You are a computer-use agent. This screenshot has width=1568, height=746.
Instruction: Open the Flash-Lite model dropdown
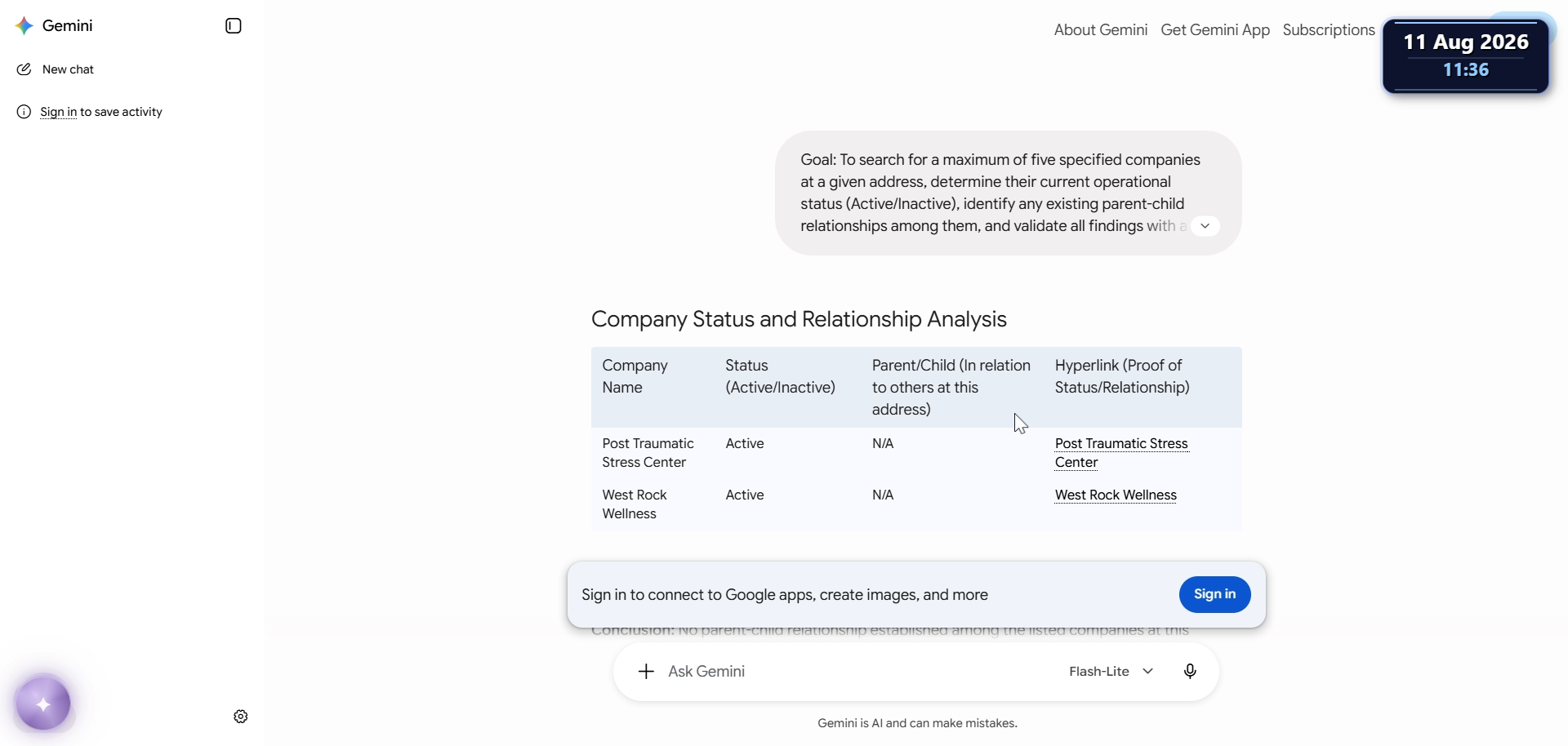pos(1111,672)
